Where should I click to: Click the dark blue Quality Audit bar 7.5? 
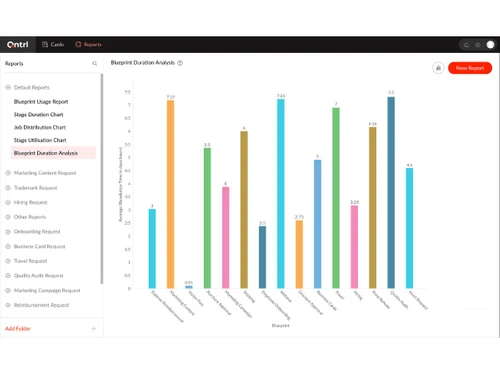391,193
